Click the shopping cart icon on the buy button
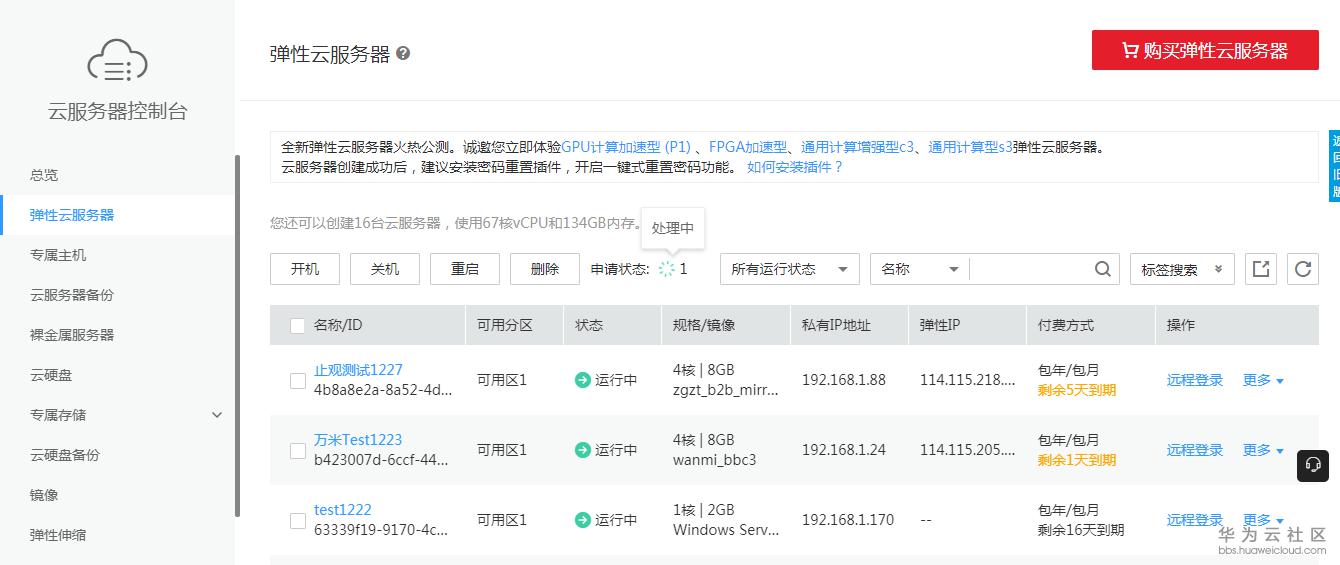The width and height of the screenshot is (1340, 565). [x=1130, y=50]
